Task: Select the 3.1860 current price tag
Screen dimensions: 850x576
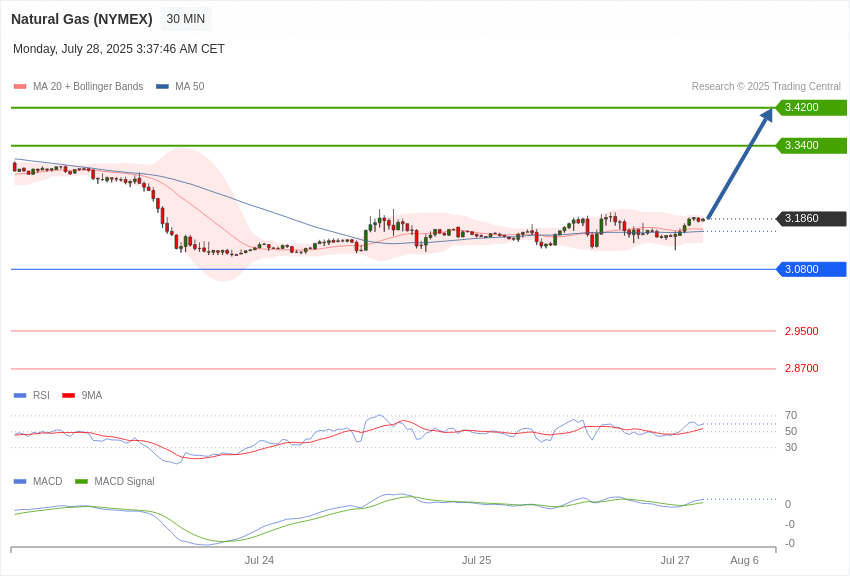Action: point(812,218)
